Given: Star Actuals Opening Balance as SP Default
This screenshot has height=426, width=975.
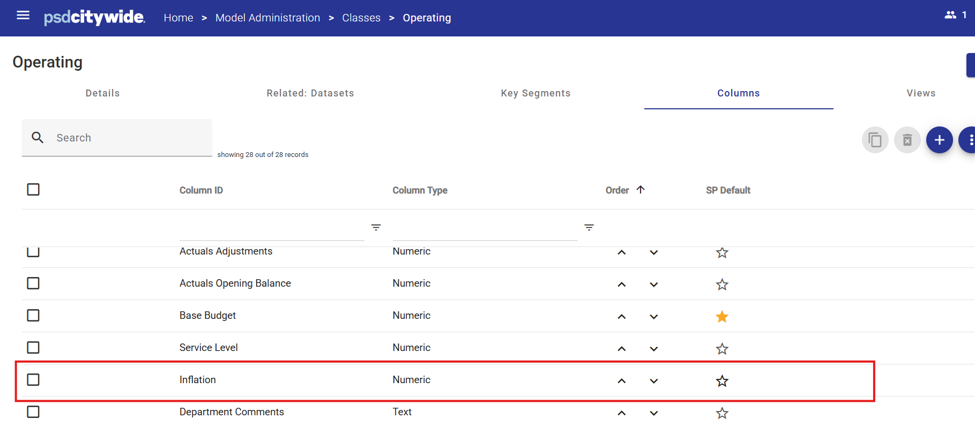Looking at the screenshot, I should point(722,284).
